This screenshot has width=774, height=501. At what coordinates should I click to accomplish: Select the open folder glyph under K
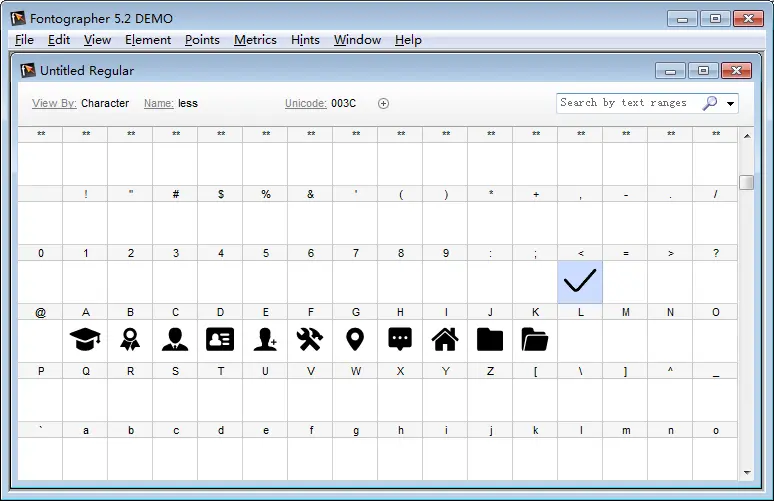(x=535, y=340)
